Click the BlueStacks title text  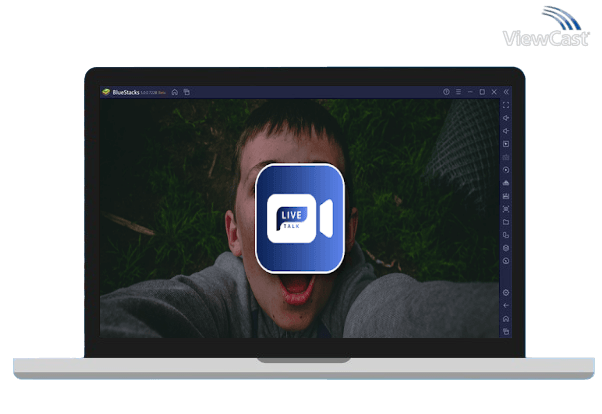(126, 93)
